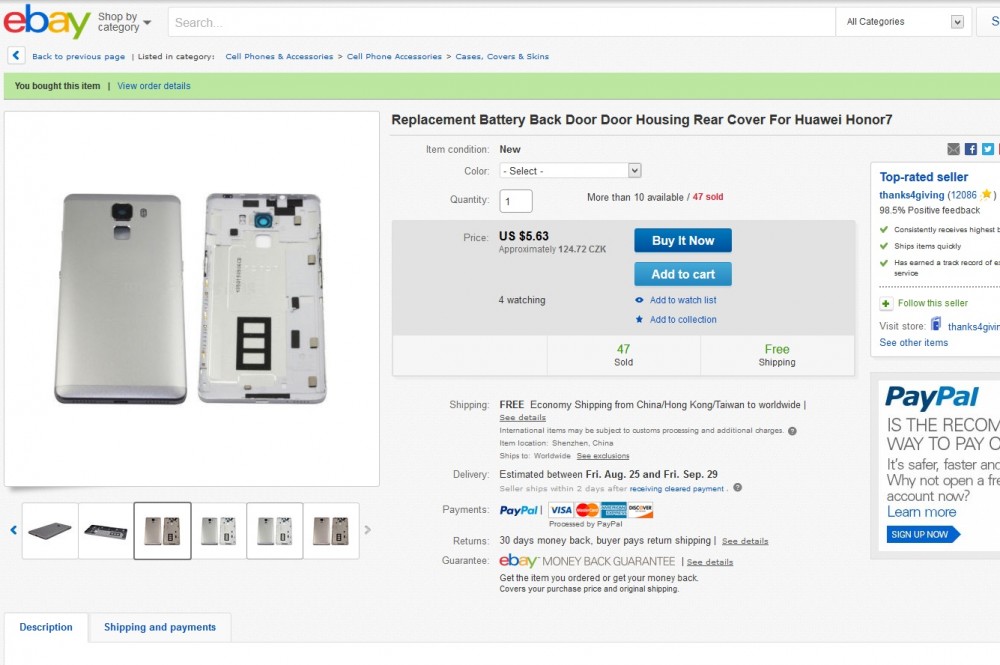The image size is (1000, 665).
Task: Open the Color select dropdown
Action: [570, 171]
